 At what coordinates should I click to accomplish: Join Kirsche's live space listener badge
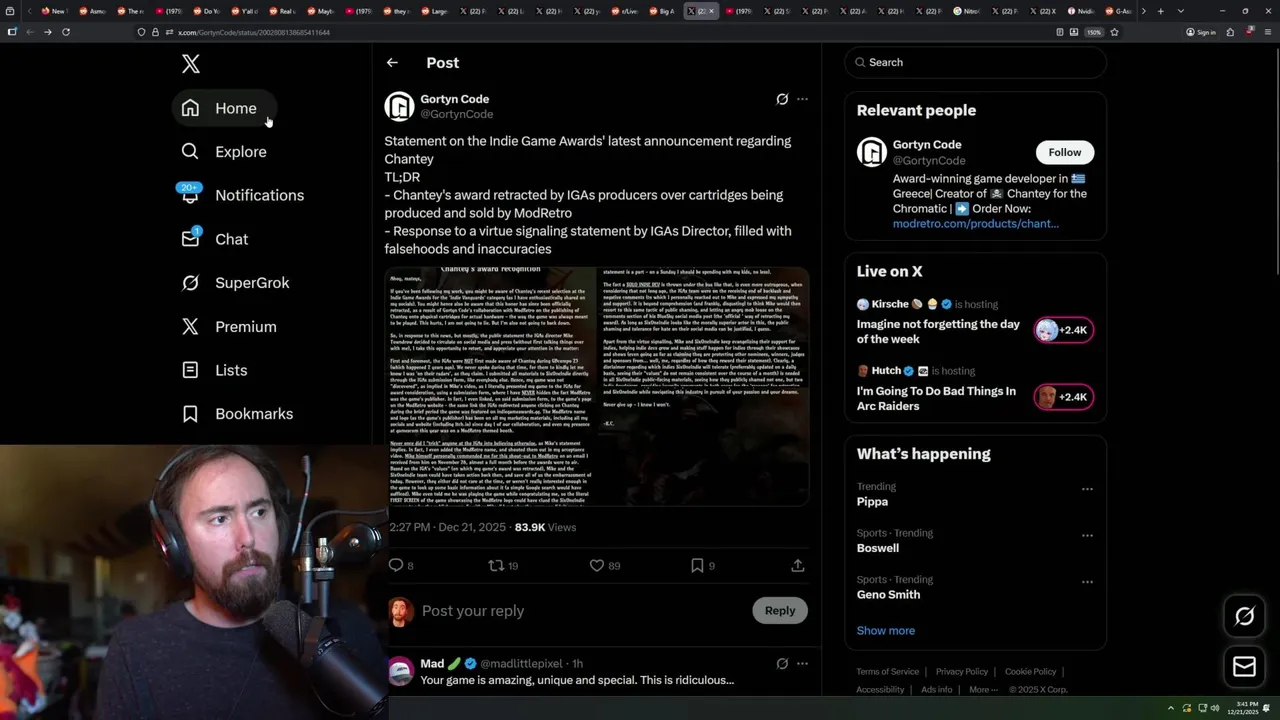click(x=1064, y=330)
